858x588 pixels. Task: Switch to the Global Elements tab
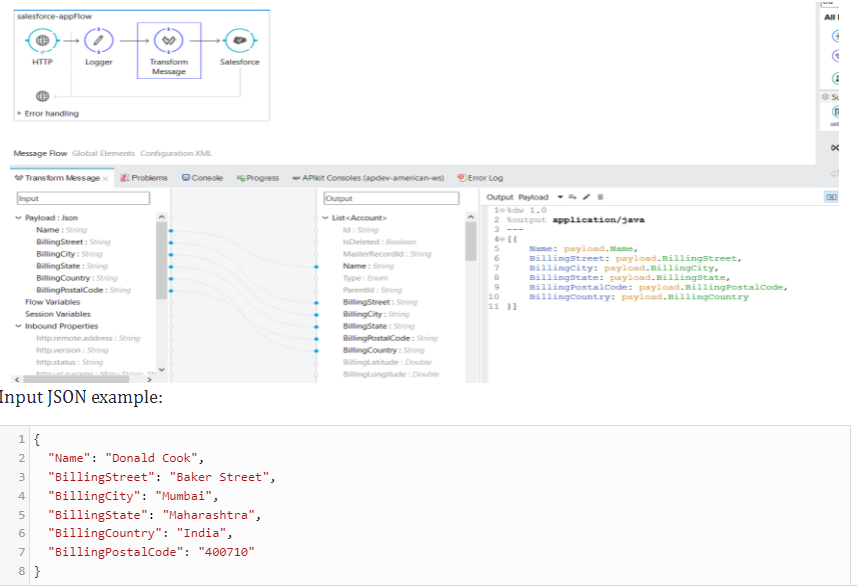coord(103,153)
